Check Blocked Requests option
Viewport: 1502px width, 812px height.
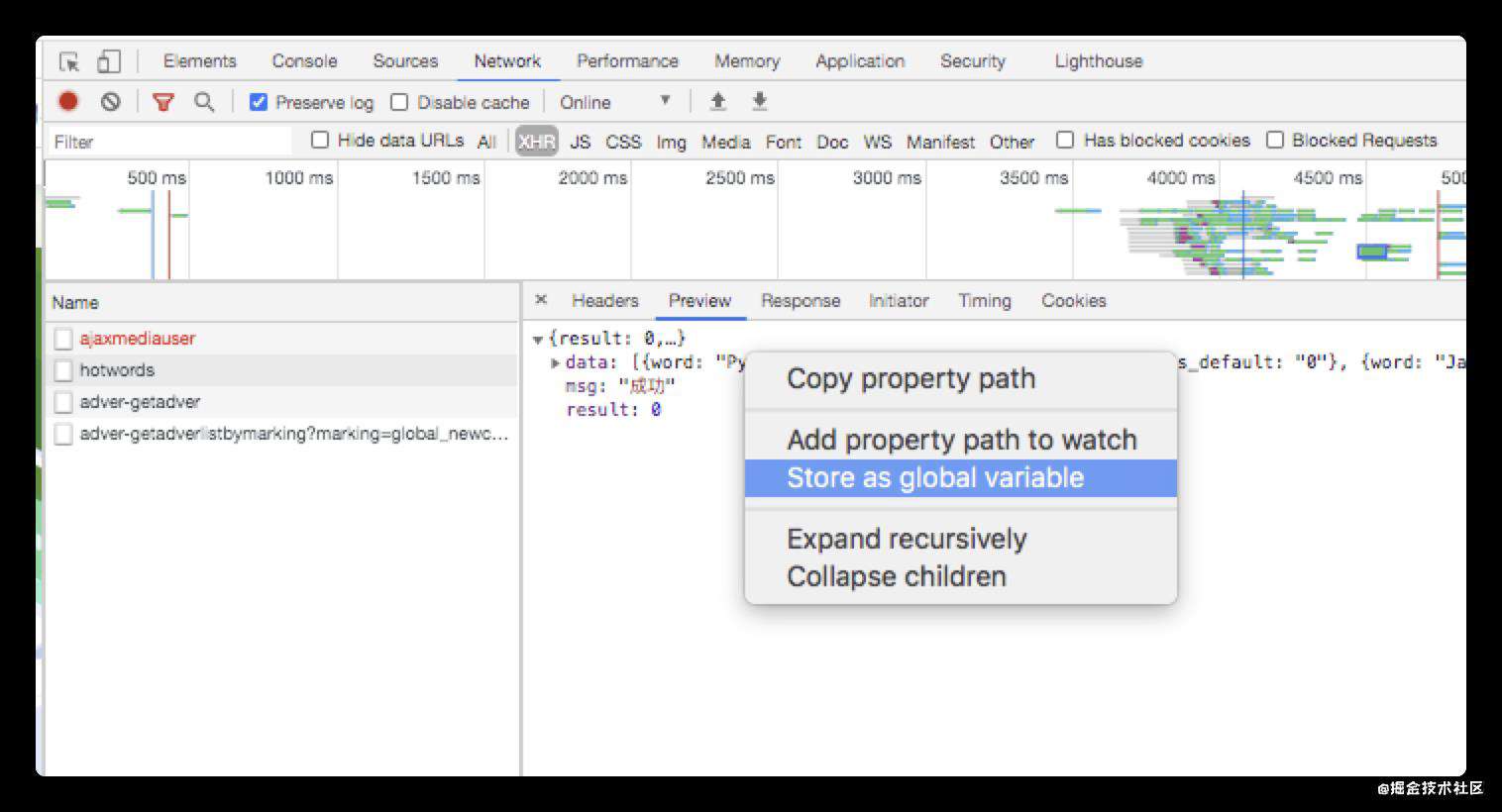pyautogui.click(x=1275, y=140)
